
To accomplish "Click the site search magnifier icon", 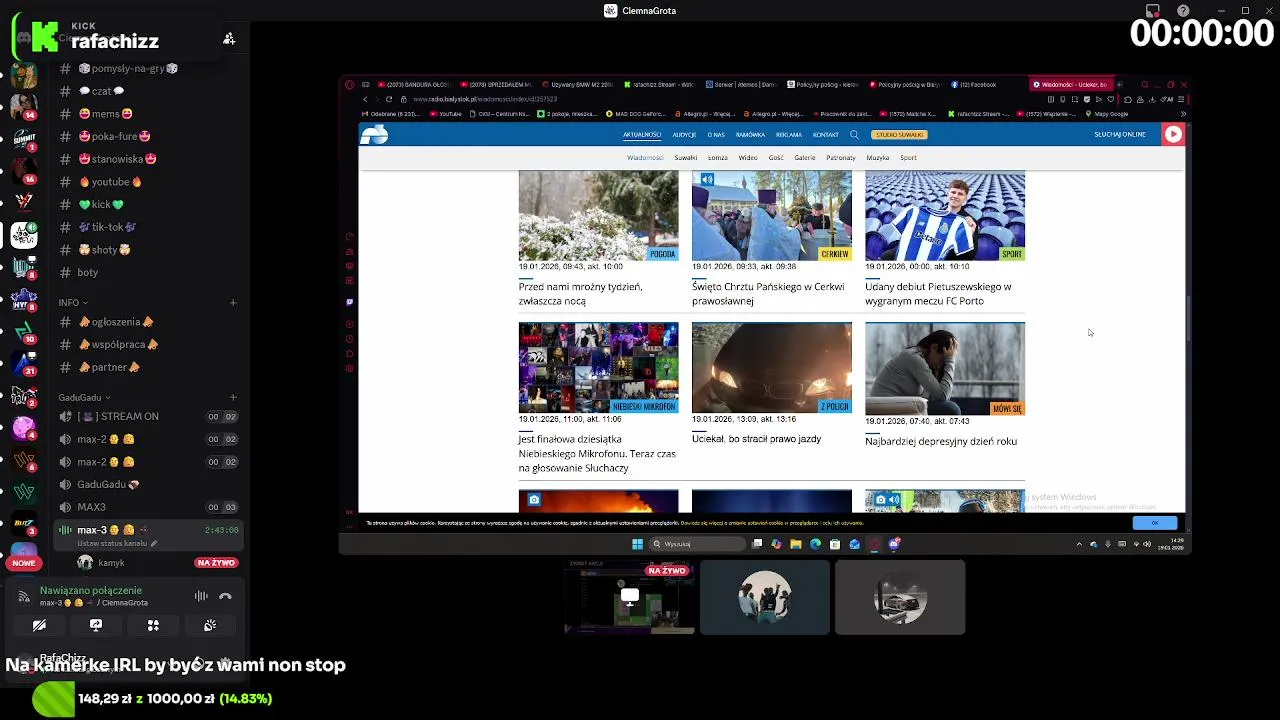I will 854,135.
